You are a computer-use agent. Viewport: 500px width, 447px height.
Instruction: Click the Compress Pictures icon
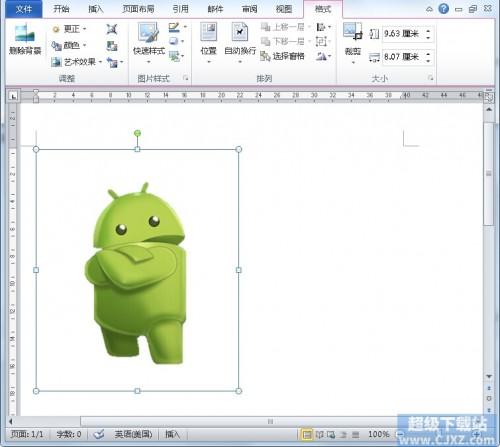pyautogui.click(x=112, y=29)
